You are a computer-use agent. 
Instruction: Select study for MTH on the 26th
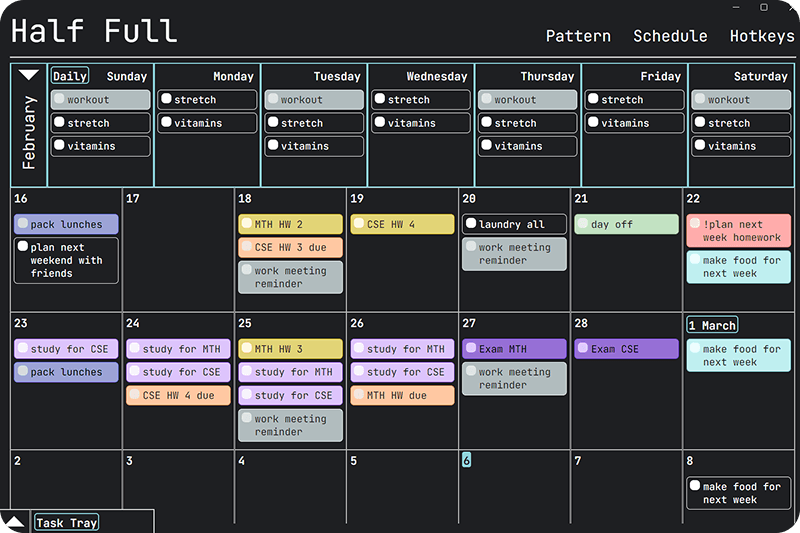click(403, 349)
